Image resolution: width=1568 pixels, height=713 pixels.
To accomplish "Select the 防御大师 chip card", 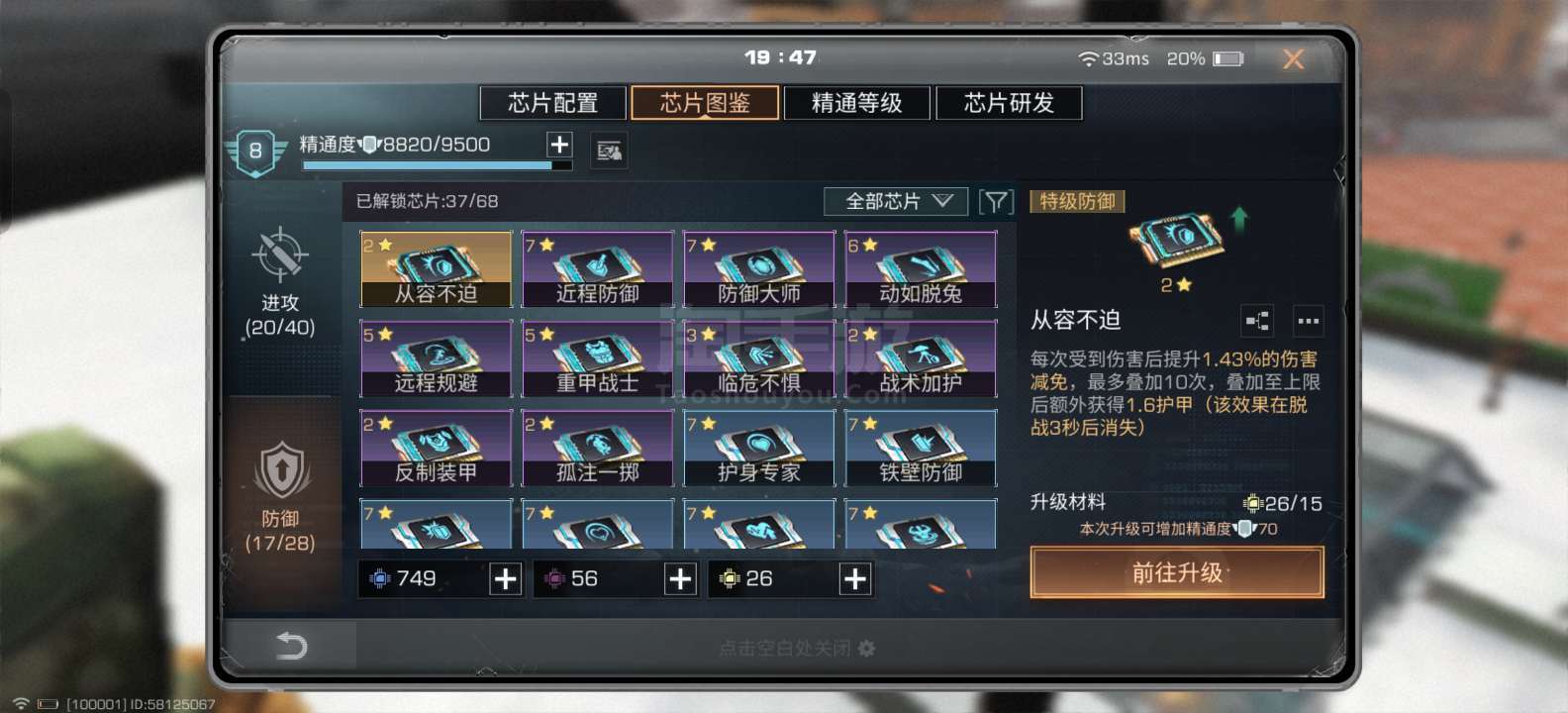I will (x=759, y=268).
